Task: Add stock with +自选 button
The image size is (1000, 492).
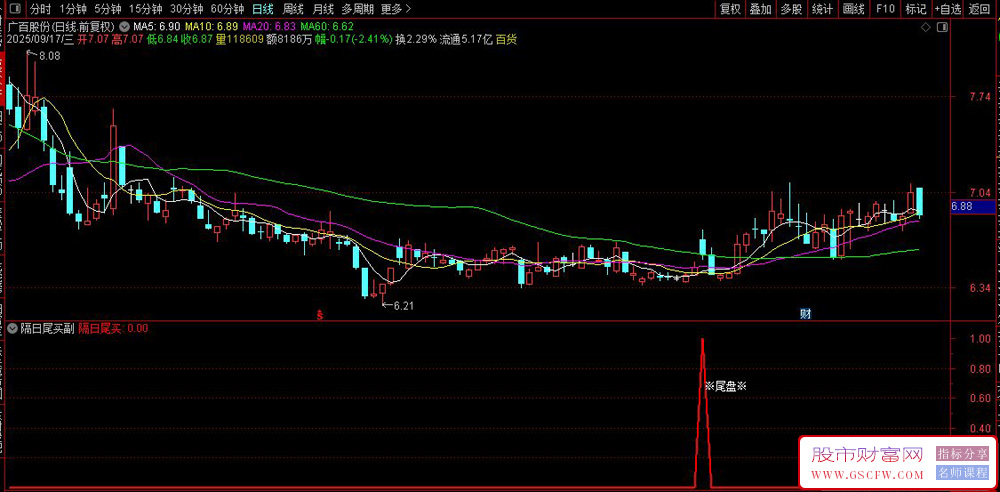Action: [948, 9]
